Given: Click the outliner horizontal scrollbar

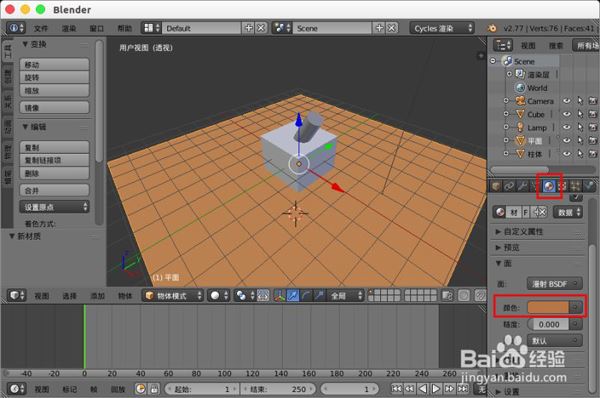Looking at the screenshot, I should coord(519,170).
